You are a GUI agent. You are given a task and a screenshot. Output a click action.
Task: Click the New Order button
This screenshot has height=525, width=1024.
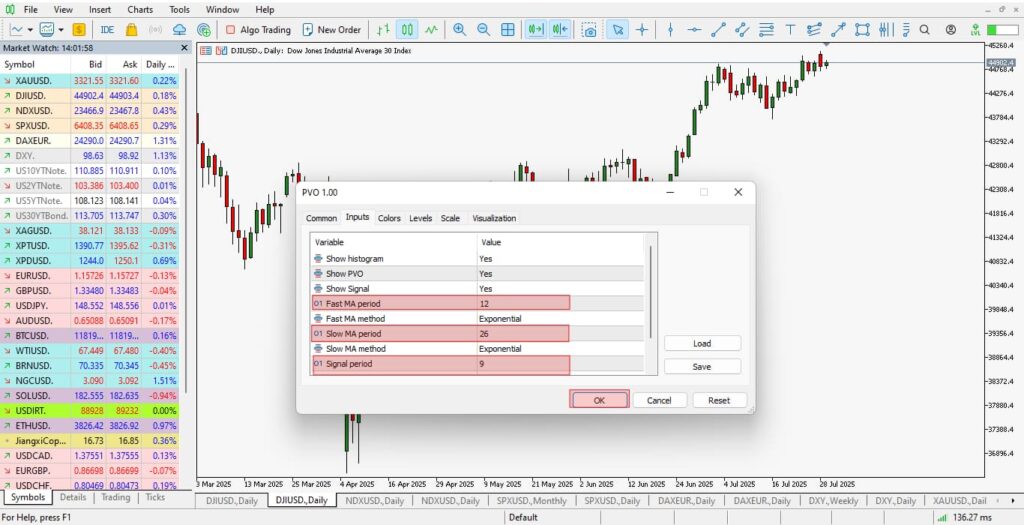(x=332, y=29)
